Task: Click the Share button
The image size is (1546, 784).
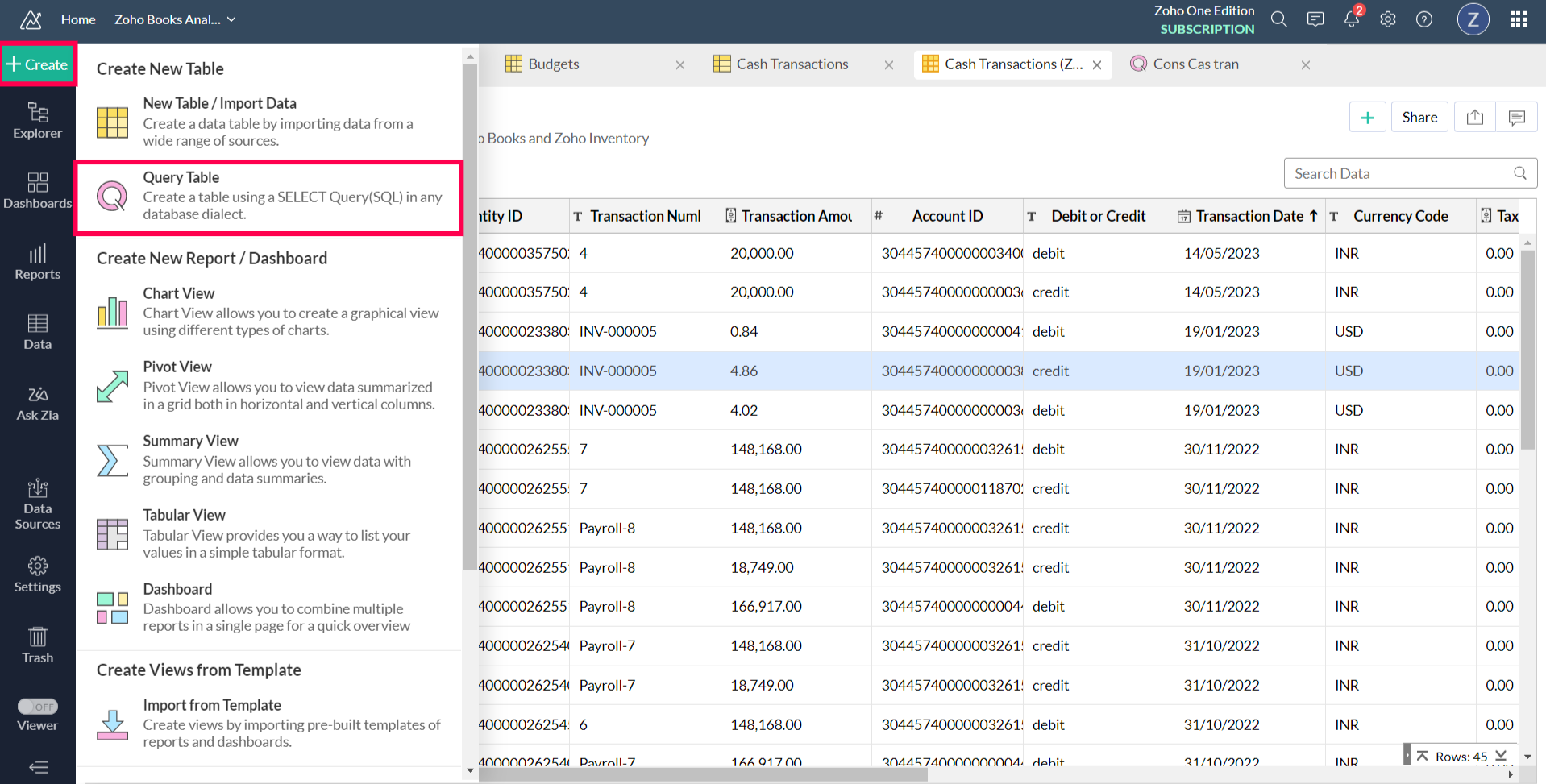Action: [x=1419, y=118]
